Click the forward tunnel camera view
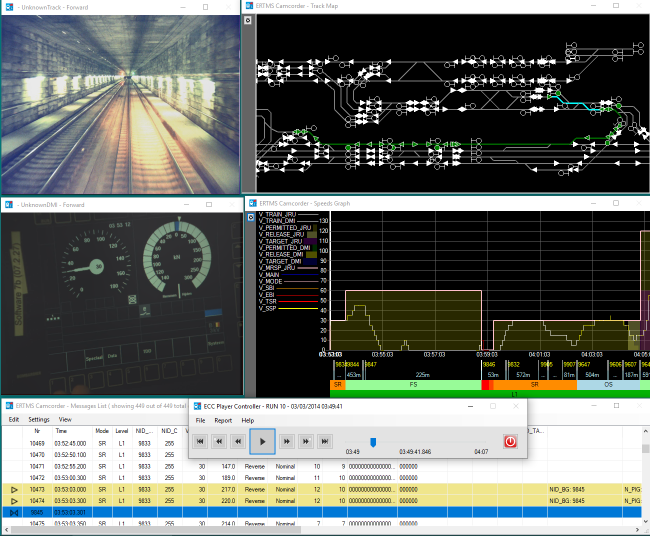Viewport: 650px width, 536px height. point(120,104)
